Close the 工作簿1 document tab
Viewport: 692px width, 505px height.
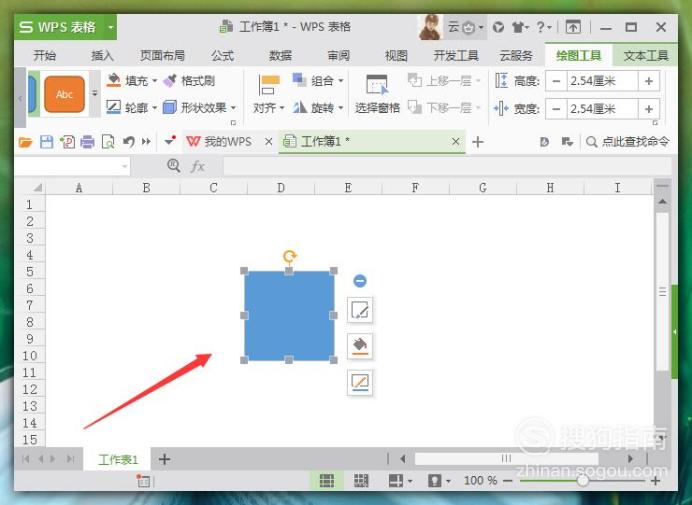point(455,142)
